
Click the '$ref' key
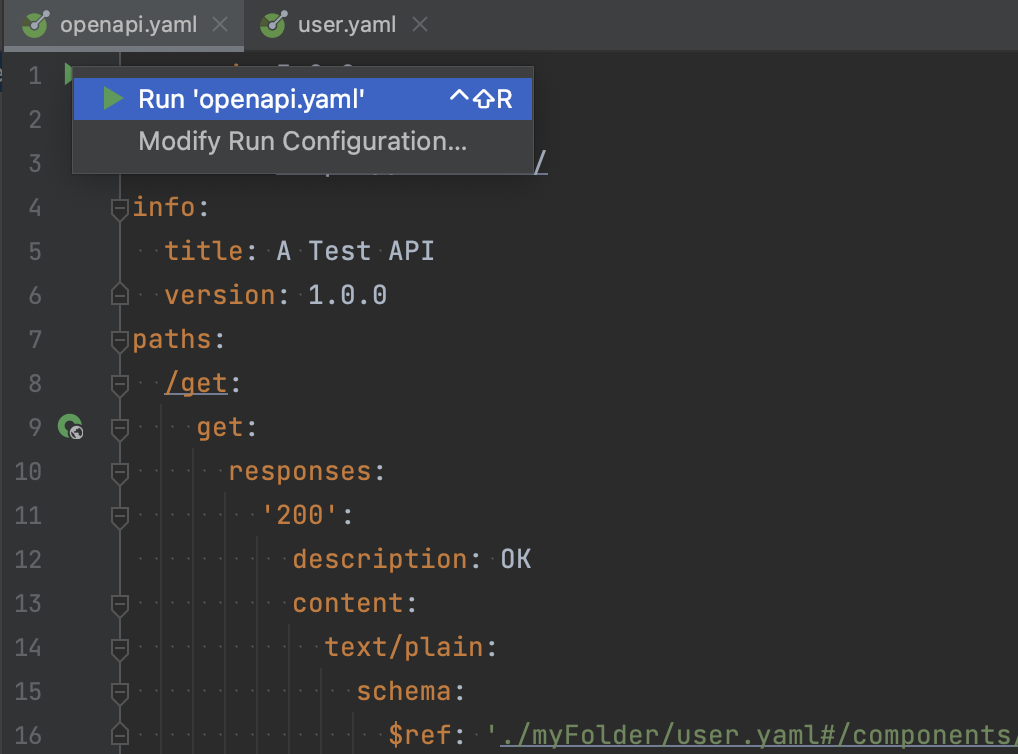click(419, 735)
